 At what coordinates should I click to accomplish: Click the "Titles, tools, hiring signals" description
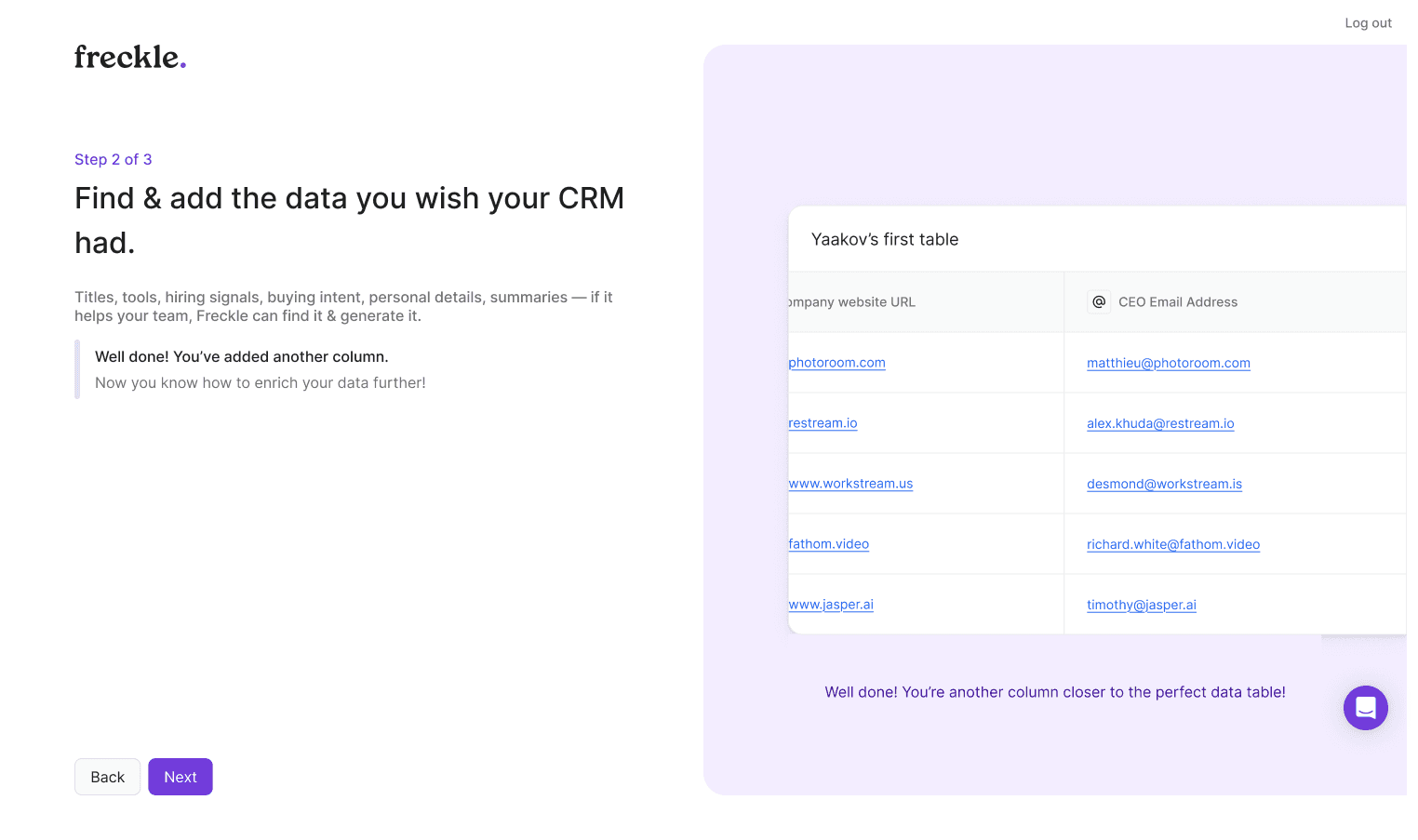[x=343, y=306]
